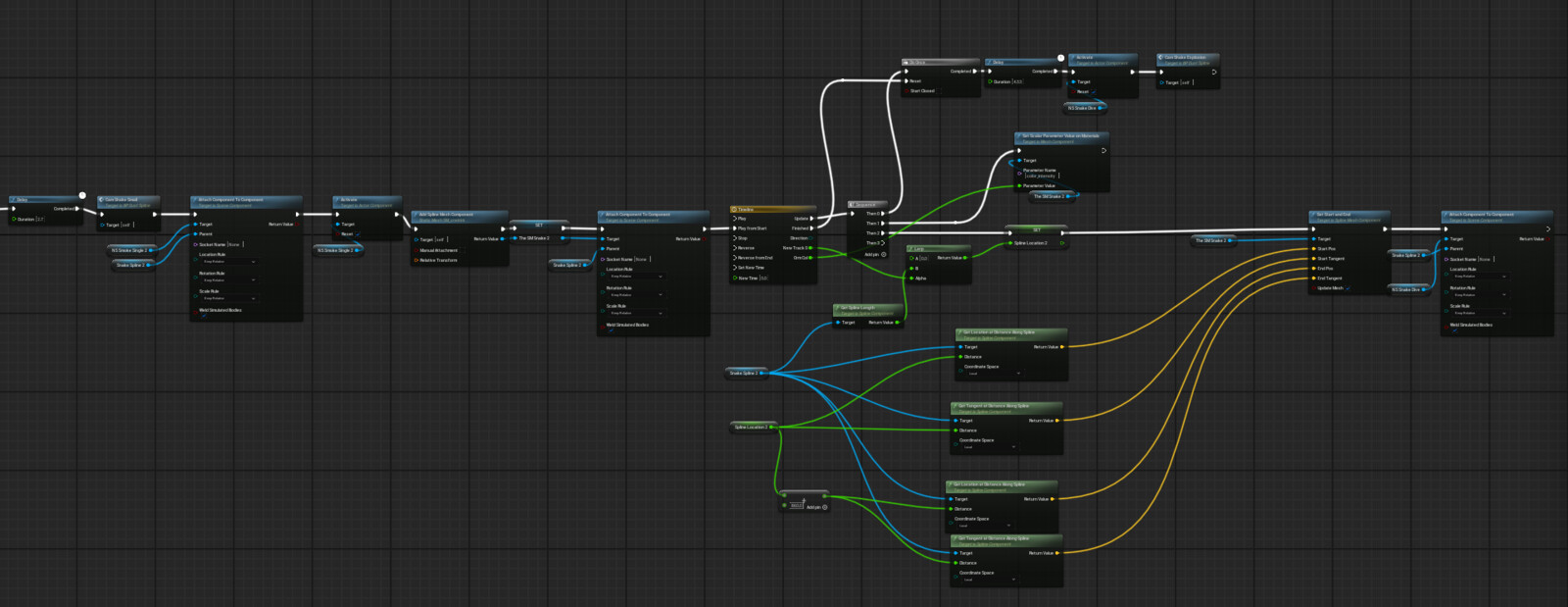
Task: Click the Sequence node Then 1 pin
Action: pyautogui.click(x=883, y=224)
